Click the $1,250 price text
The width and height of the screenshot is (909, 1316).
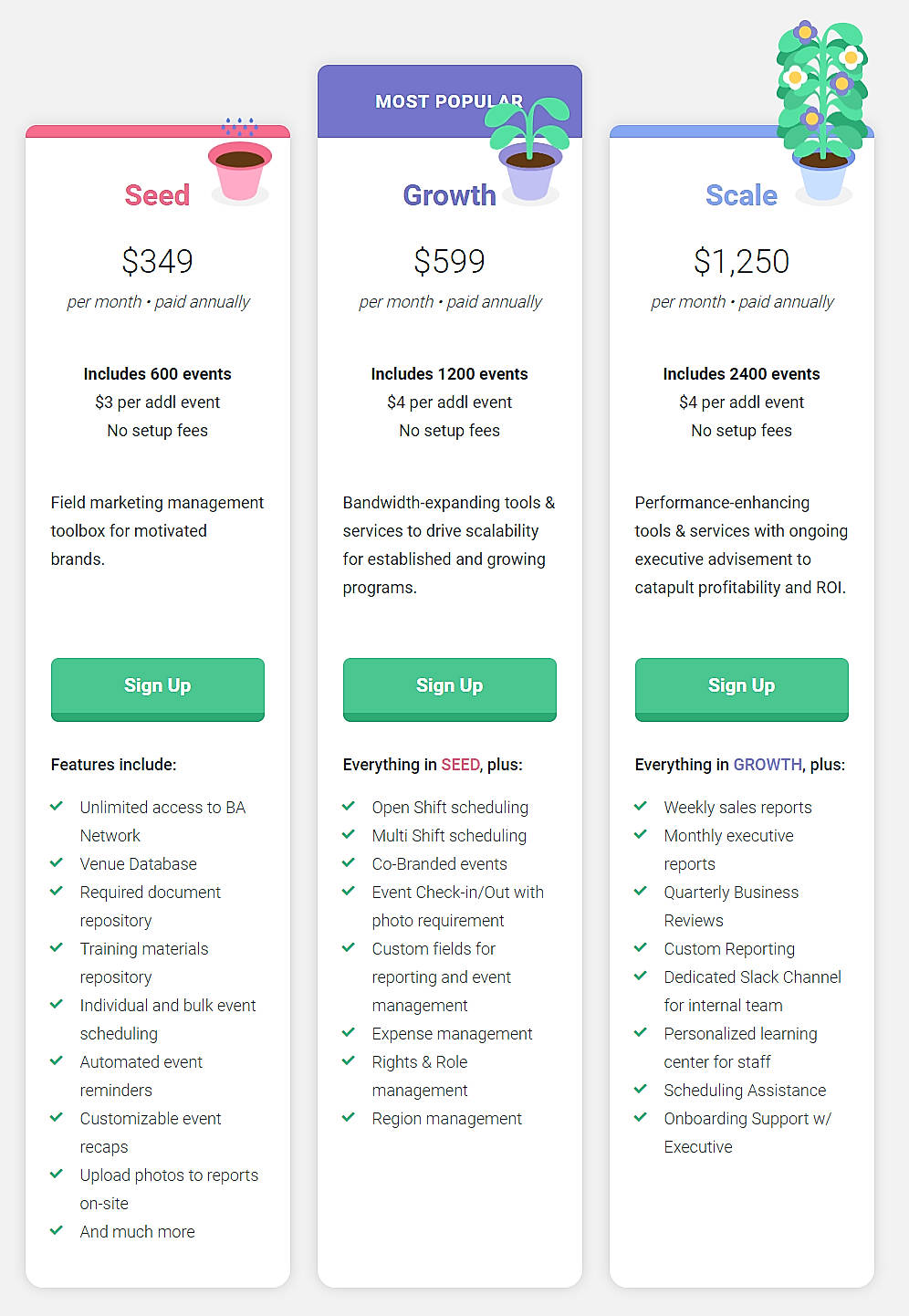pyautogui.click(x=741, y=262)
